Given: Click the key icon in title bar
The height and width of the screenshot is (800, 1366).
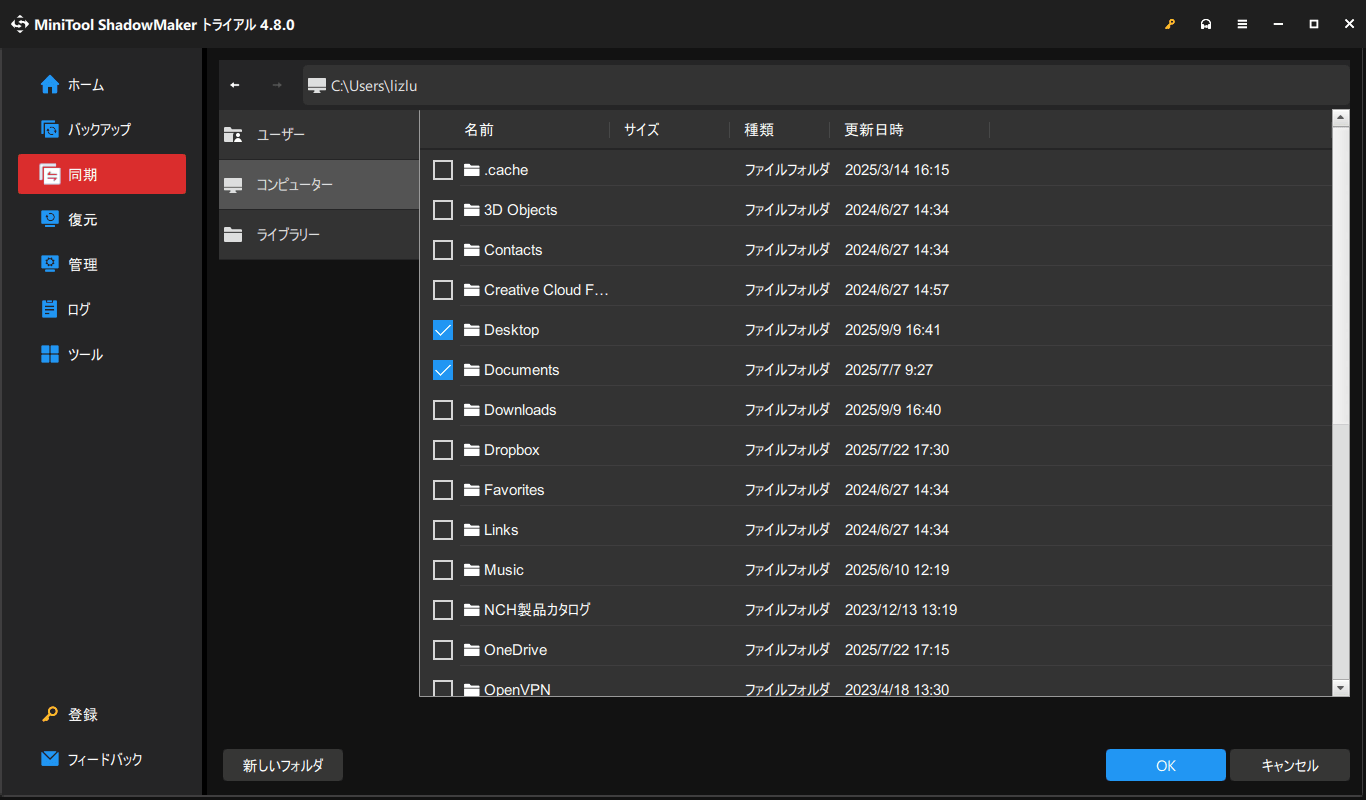Looking at the screenshot, I should (x=1170, y=25).
